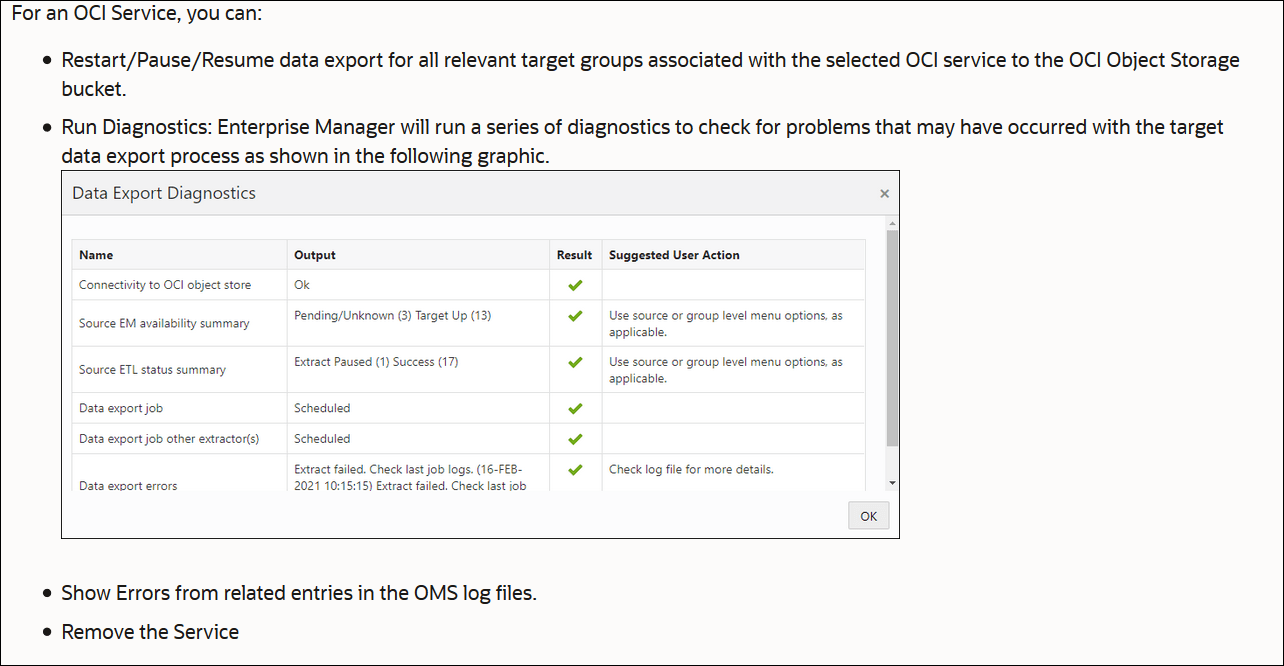
Task: Click the Result column header
Action: [574, 255]
